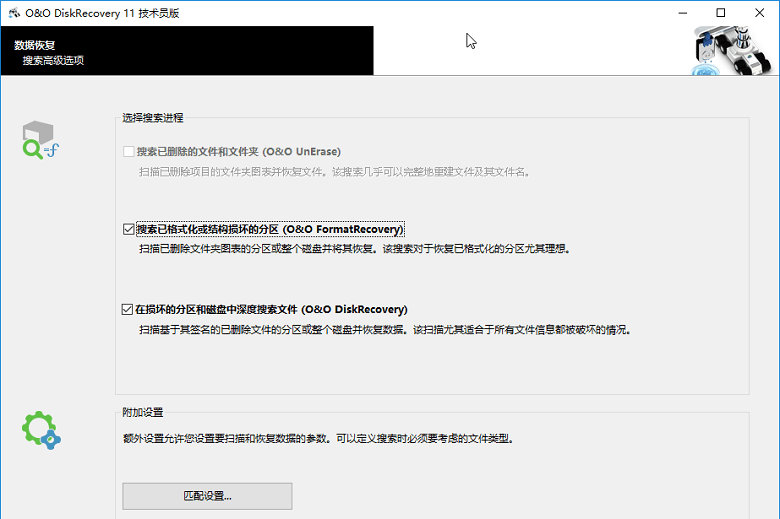Click the green gear additional settings icon
Screen dimensions: 780x519
pyautogui.click(x=41, y=430)
